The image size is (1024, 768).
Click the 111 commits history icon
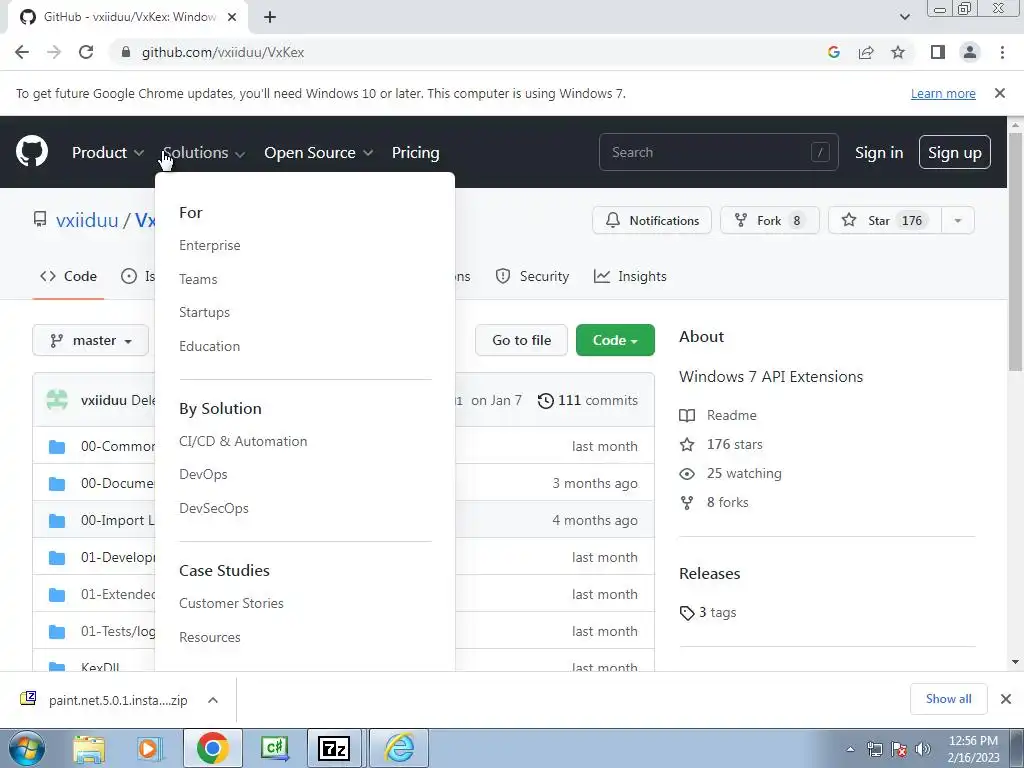coord(545,400)
